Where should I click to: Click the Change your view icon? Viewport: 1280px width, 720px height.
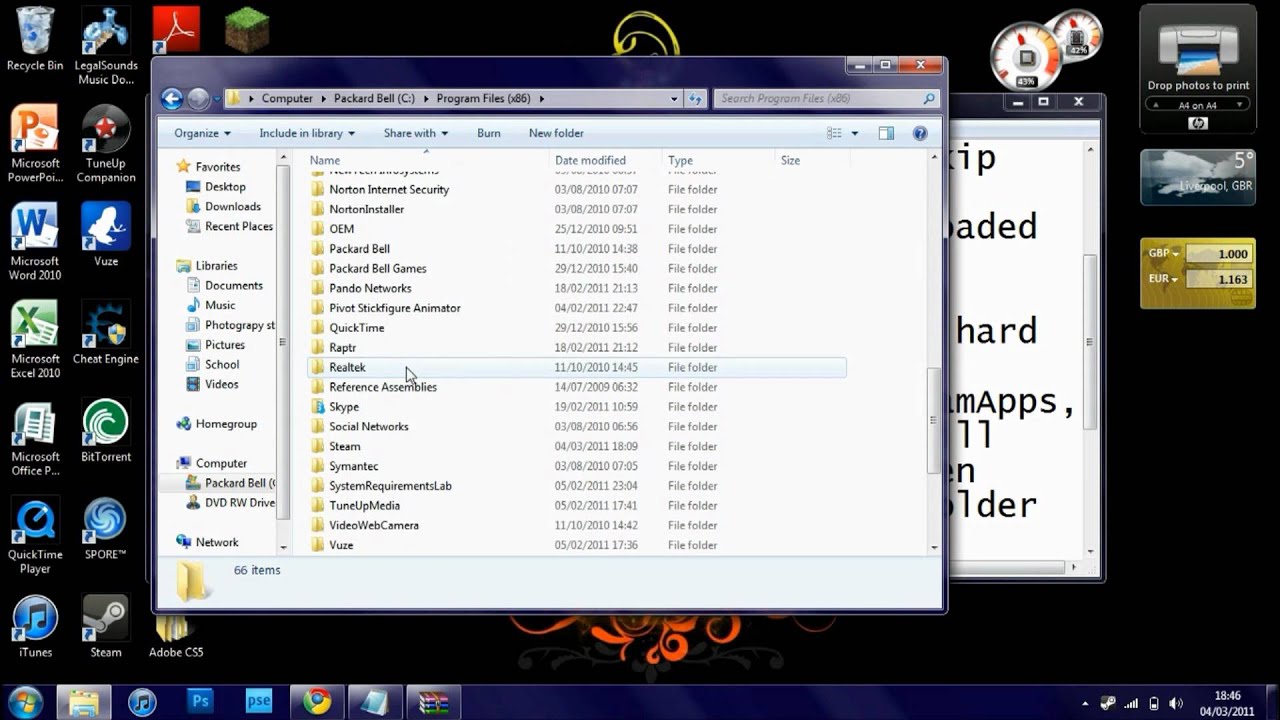point(834,133)
